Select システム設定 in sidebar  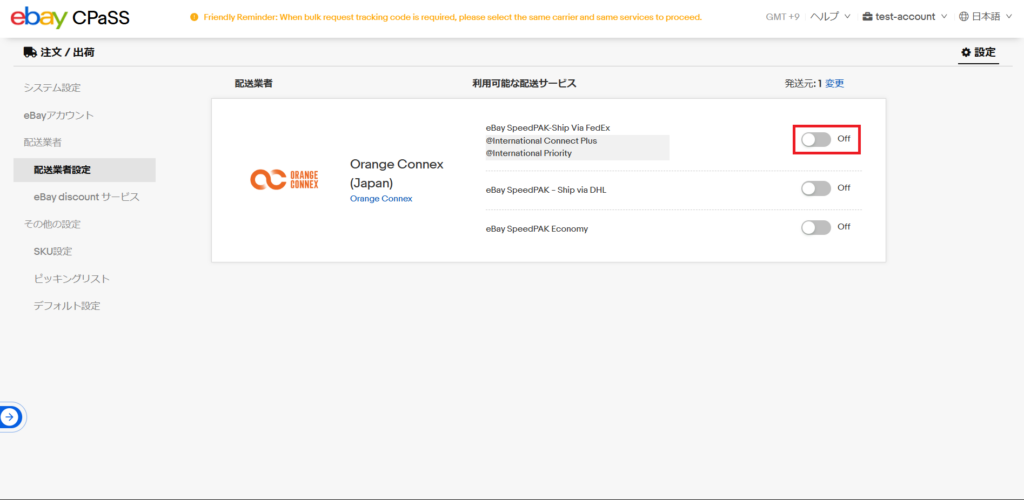pyautogui.click(x=52, y=87)
